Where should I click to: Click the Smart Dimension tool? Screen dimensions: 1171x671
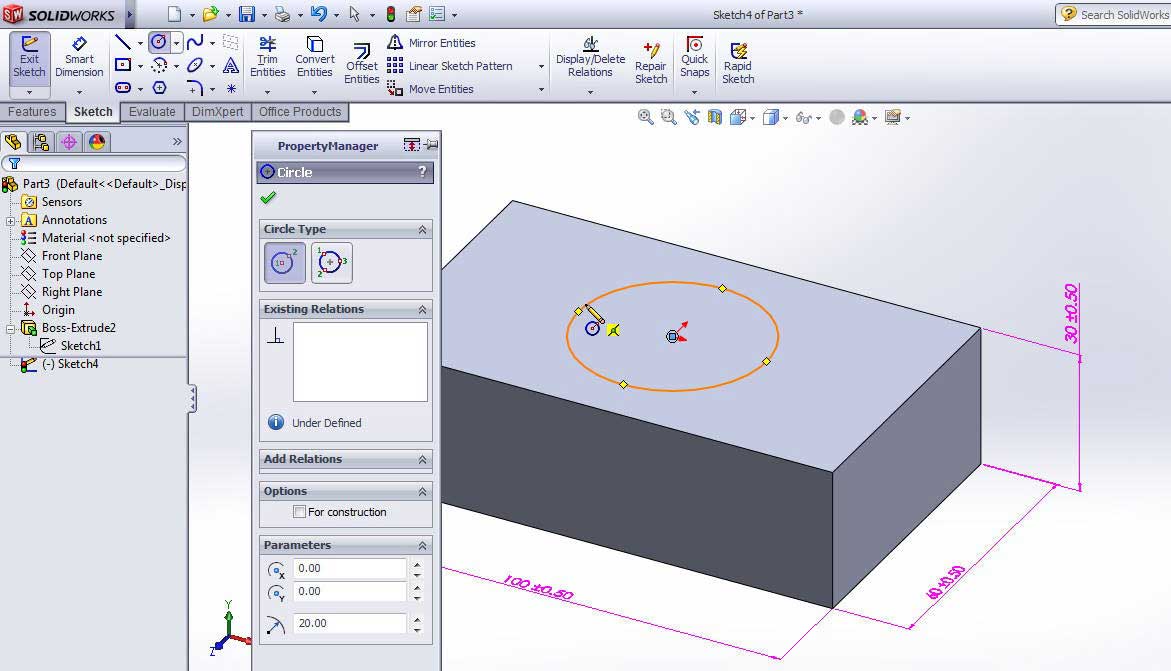pos(79,58)
